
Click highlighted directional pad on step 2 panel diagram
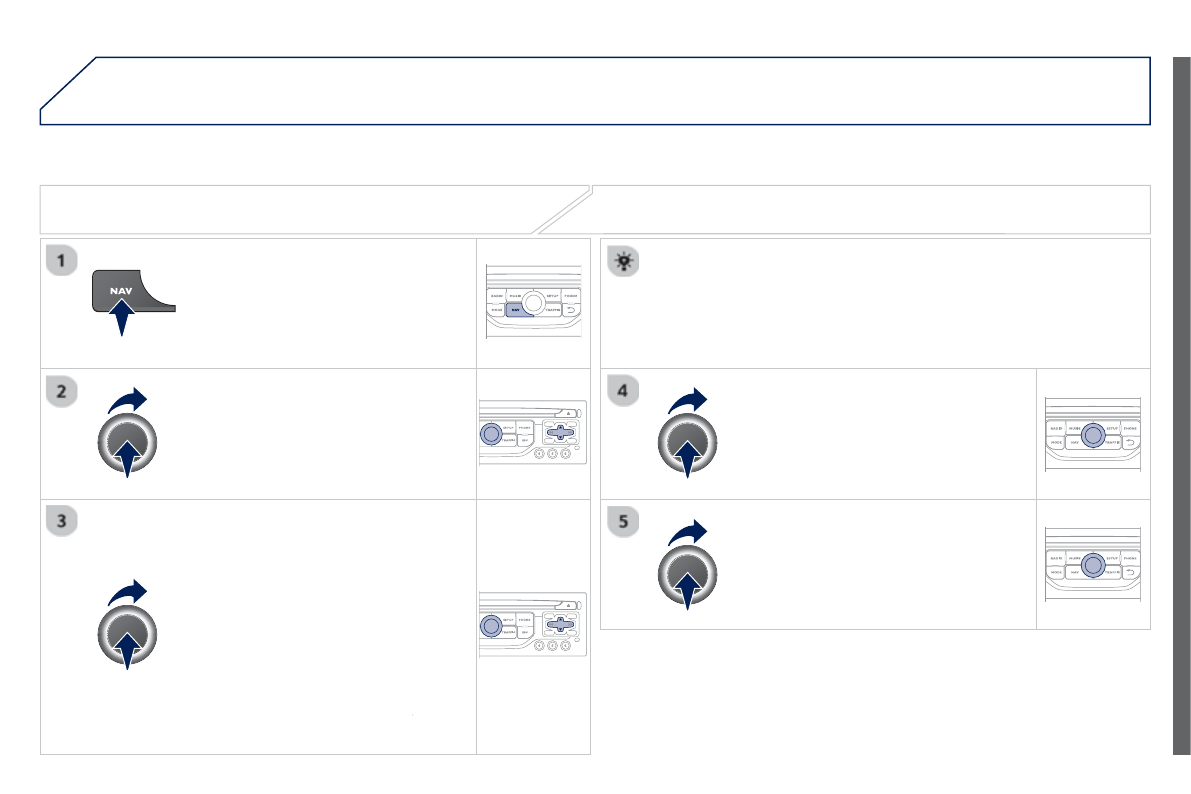559,431
